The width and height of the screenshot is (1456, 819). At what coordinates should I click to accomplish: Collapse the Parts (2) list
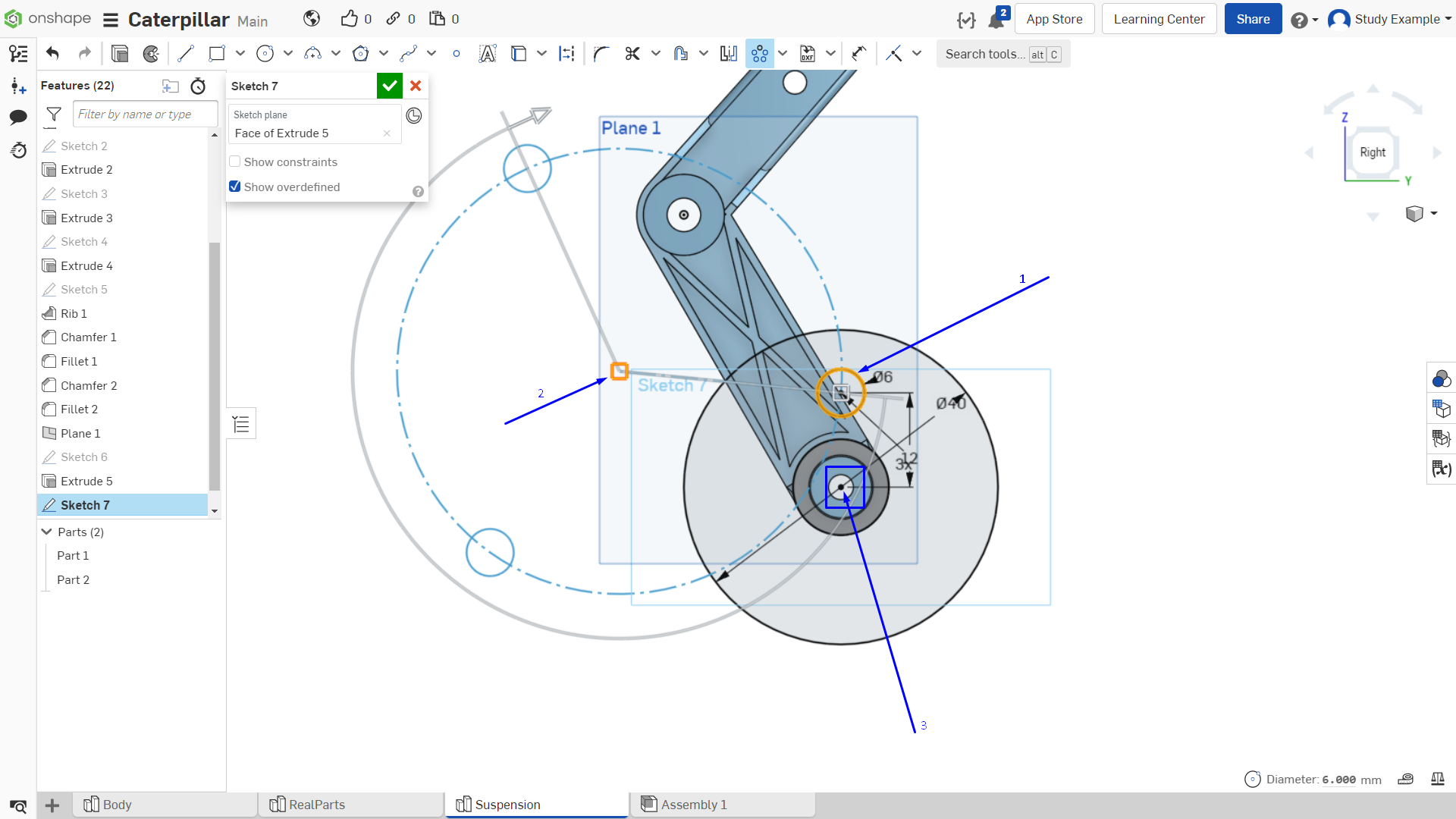[47, 532]
